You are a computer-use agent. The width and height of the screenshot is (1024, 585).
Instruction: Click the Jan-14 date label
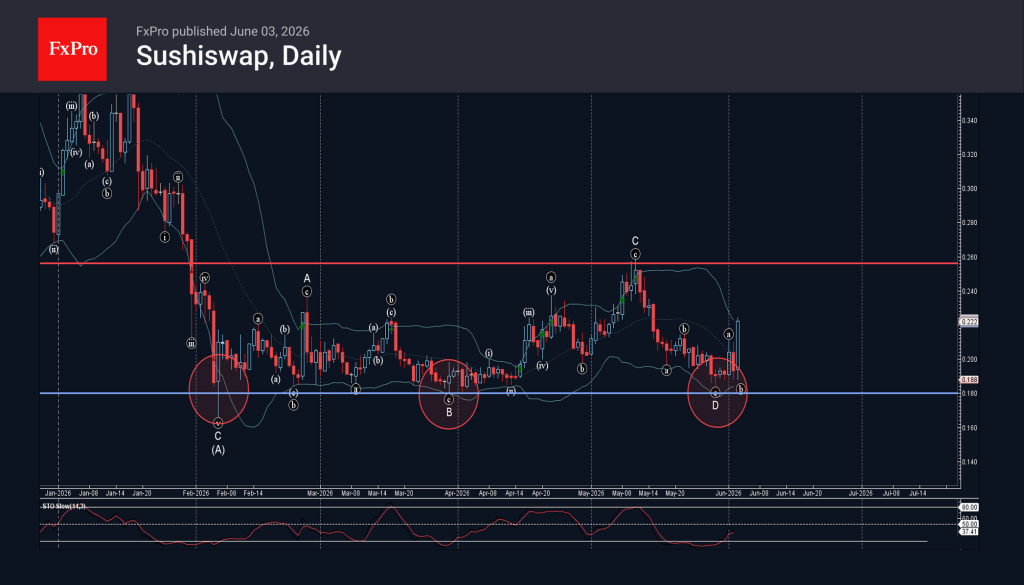116,494
